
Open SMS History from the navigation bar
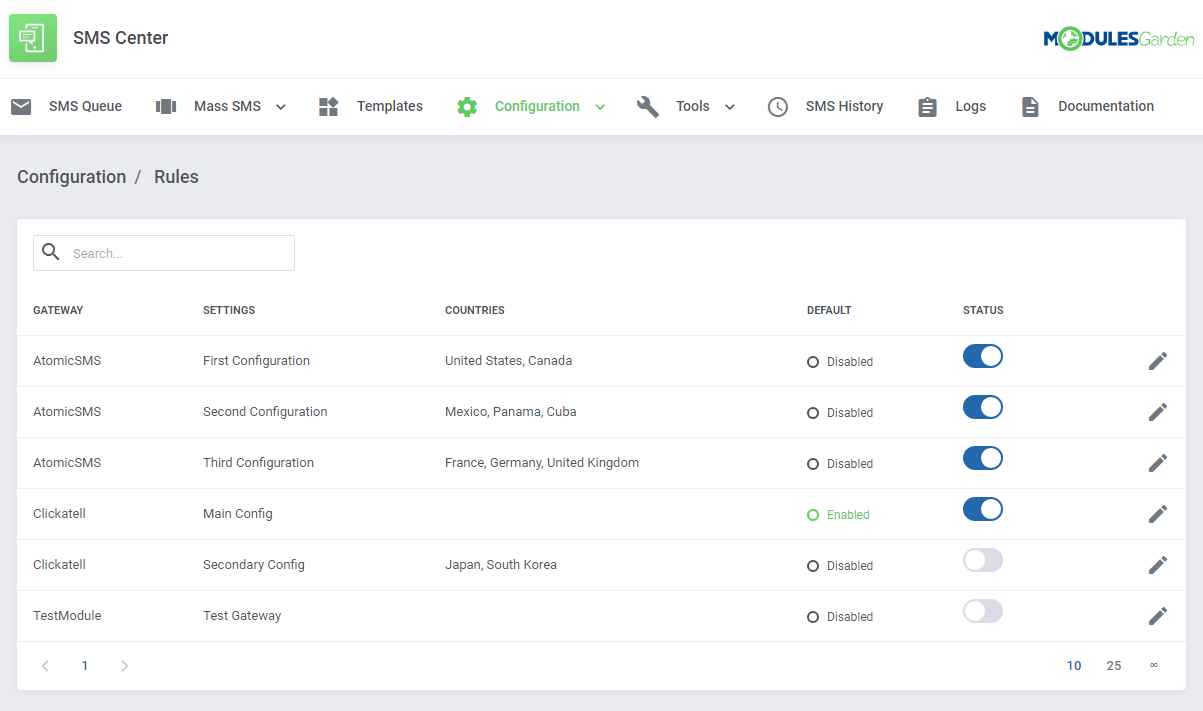click(844, 105)
